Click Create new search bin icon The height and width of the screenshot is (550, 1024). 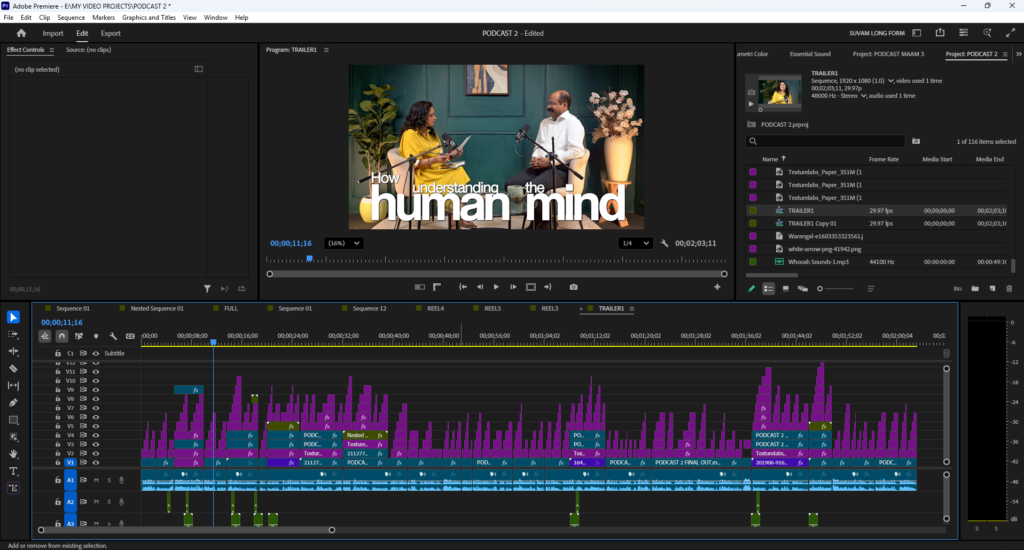tap(916, 141)
